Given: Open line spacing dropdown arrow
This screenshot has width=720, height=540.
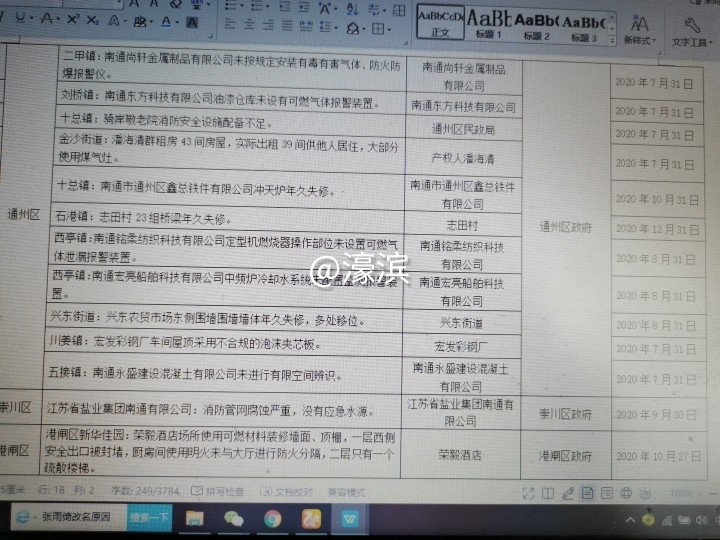Looking at the screenshot, I should (x=336, y=28).
